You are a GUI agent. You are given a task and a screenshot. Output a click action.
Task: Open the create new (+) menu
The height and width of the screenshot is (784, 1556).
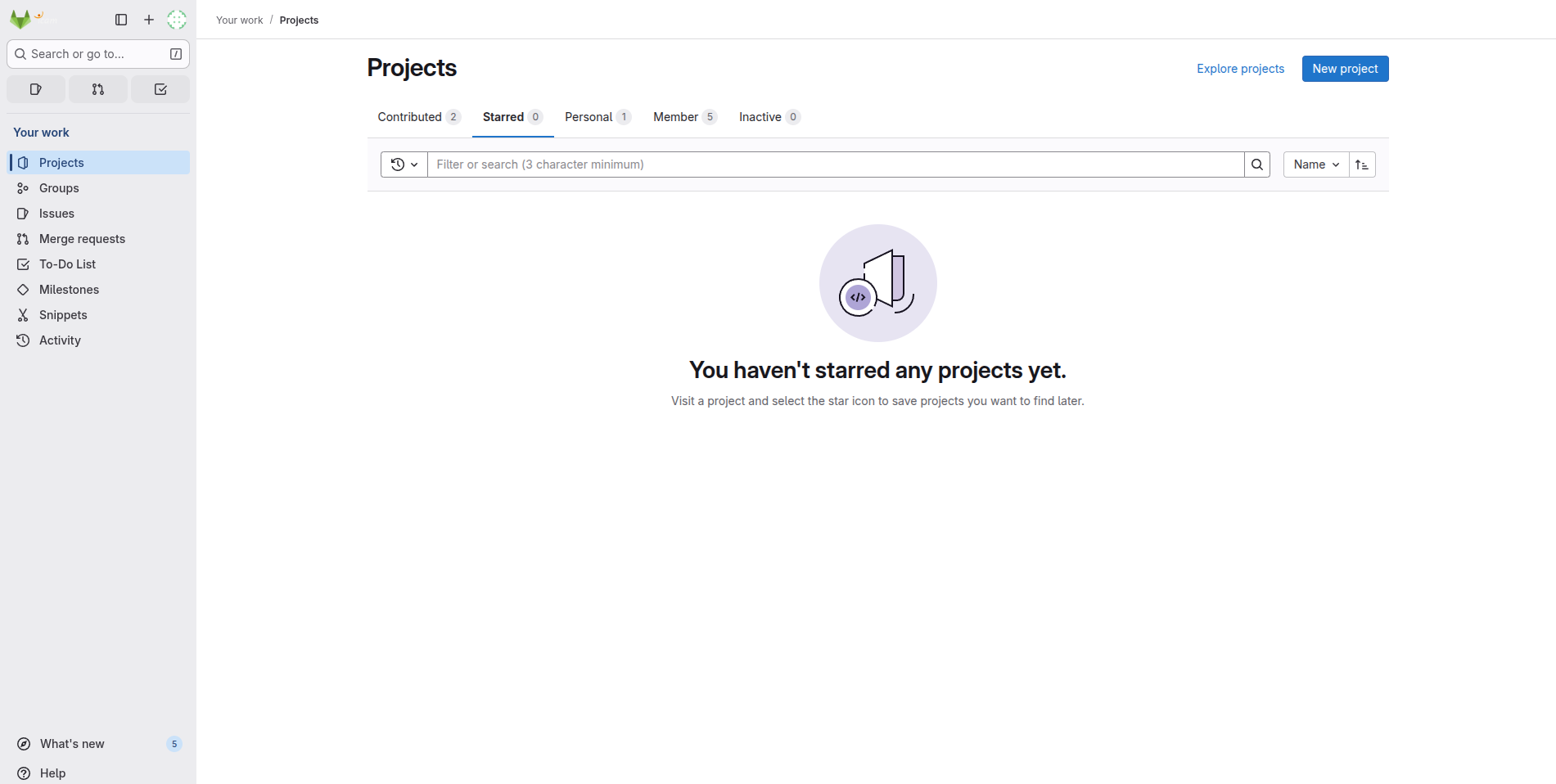(x=148, y=19)
